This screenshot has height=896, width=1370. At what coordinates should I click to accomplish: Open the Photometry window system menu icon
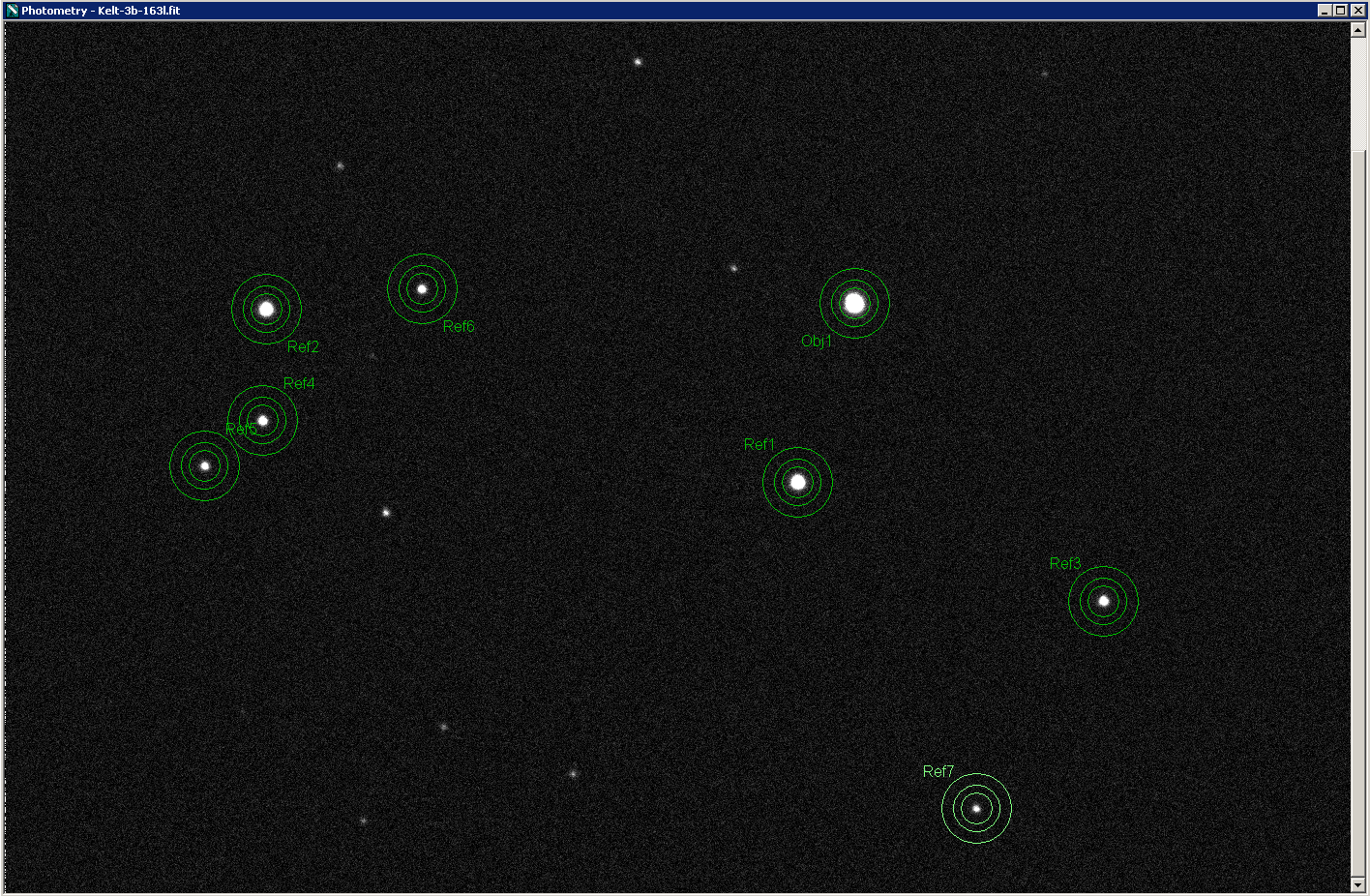coord(12,11)
